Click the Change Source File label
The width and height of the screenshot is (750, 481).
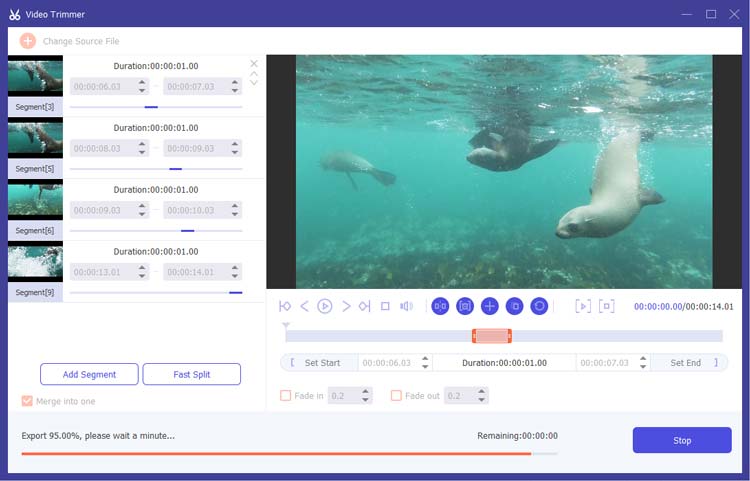[x=81, y=41]
